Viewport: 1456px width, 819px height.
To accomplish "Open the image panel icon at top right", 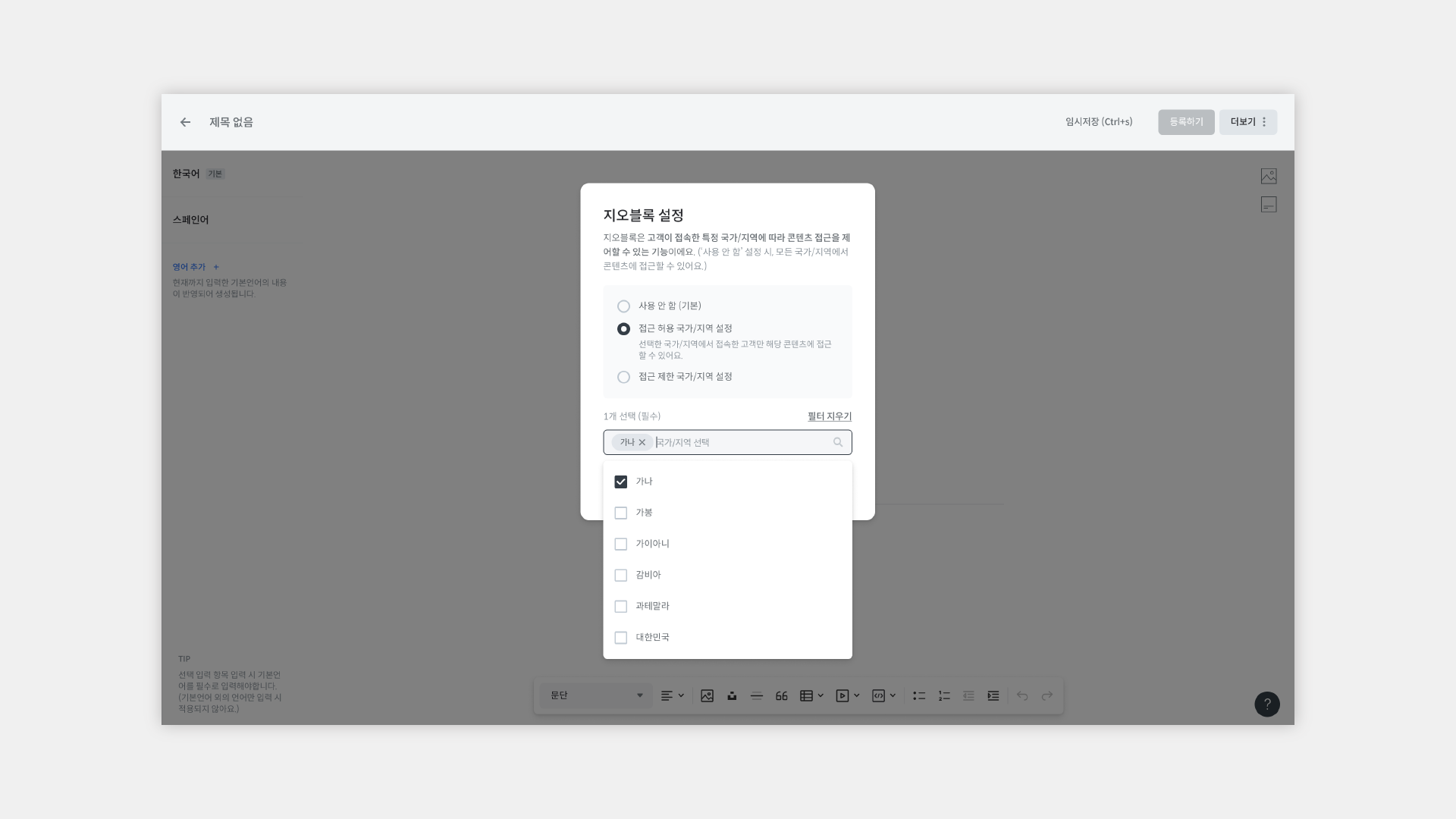I will pos(1269,176).
